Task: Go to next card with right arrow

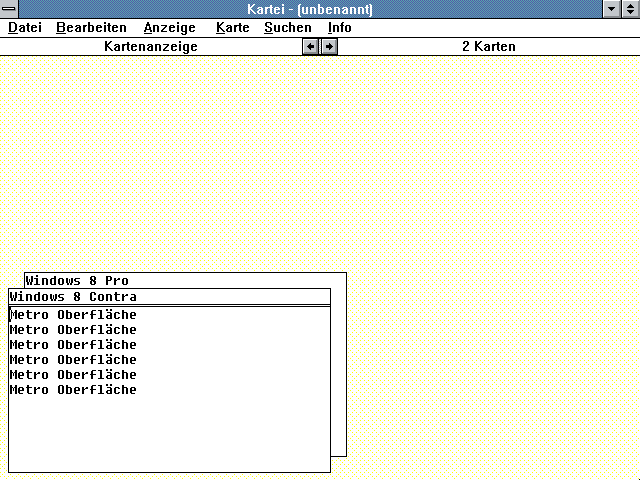Action: 329,47
